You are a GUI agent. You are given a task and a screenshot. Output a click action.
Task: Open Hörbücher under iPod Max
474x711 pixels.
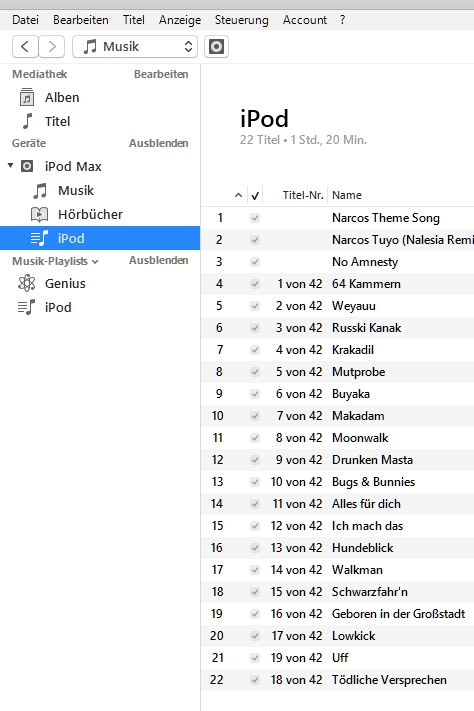pyautogui.click(x=90, y=214)
